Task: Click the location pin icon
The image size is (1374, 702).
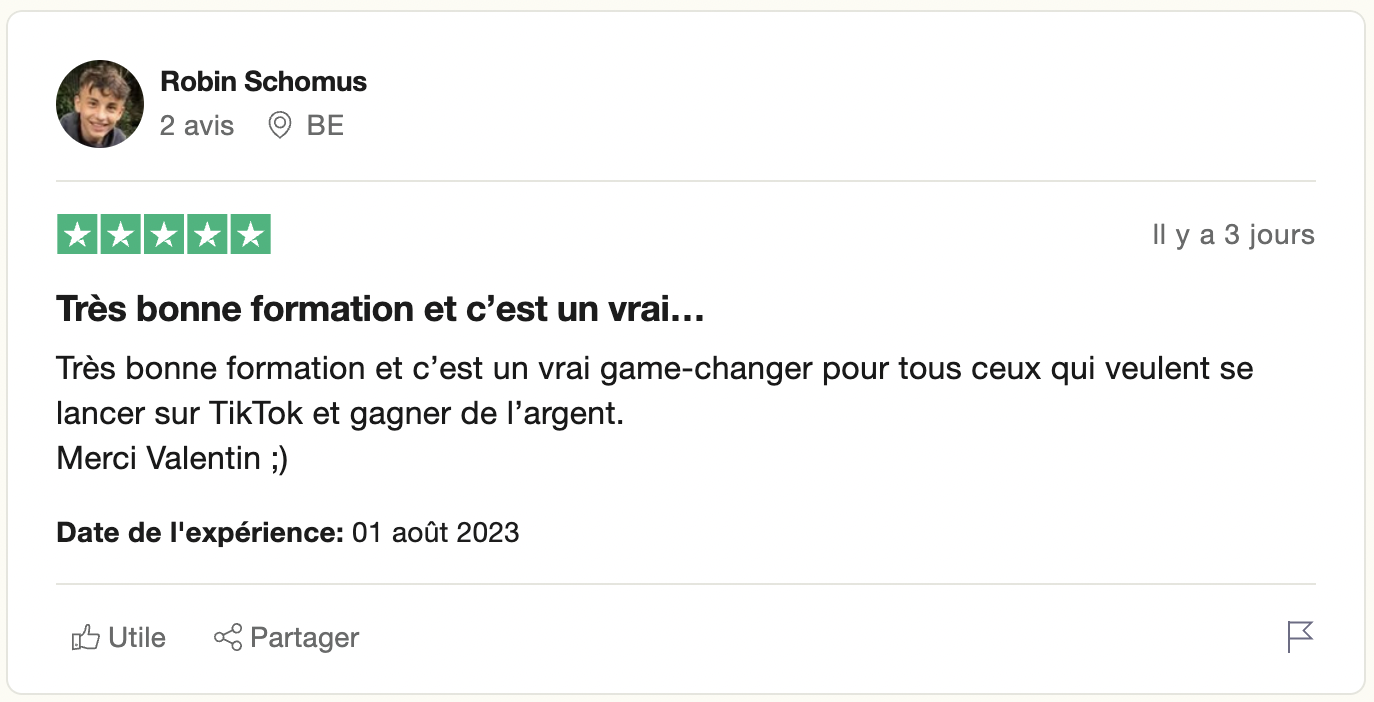Action: 280,126
